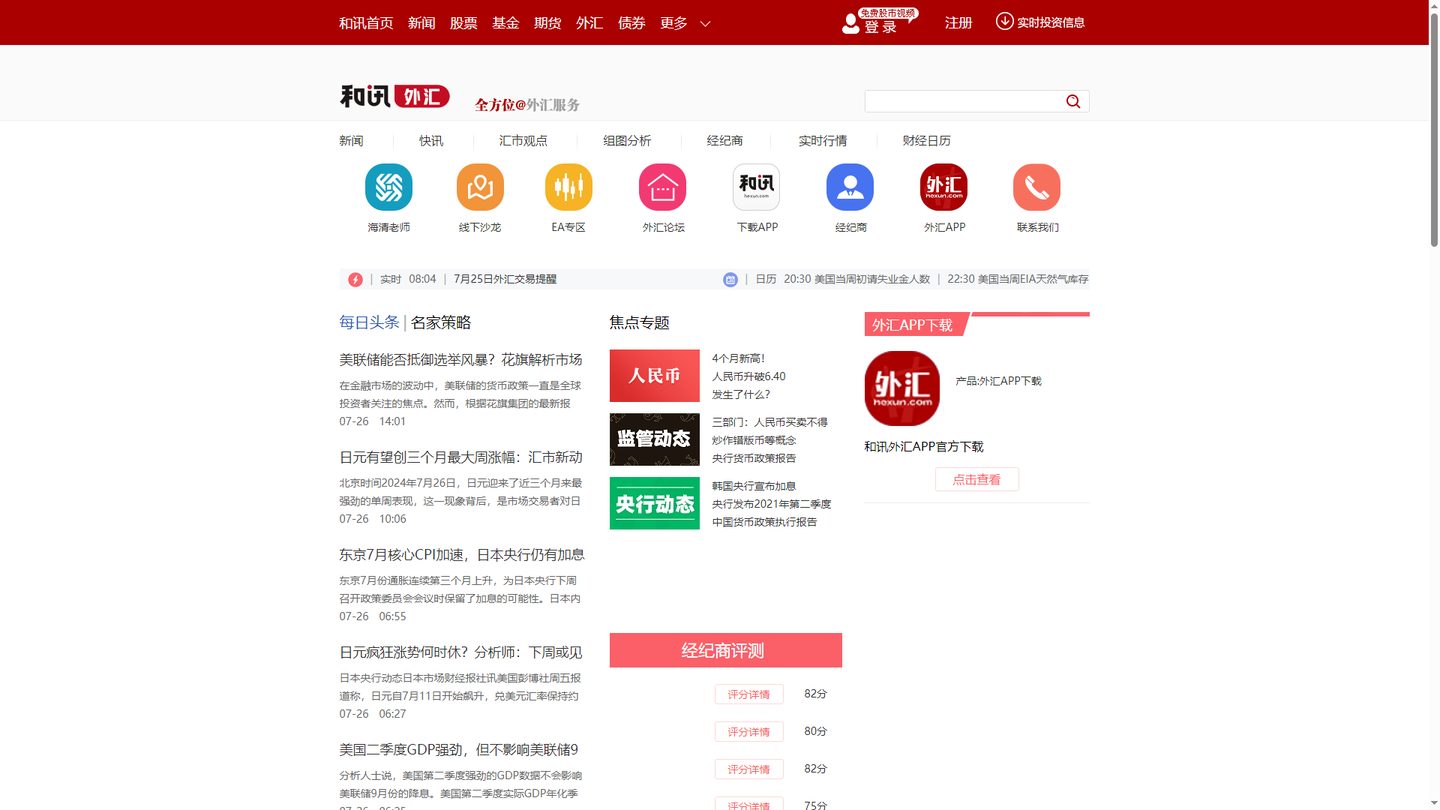The image size is (1440, 810).
Task: Click the 实时 lightning bolt icon
Action: click(355, 279)
